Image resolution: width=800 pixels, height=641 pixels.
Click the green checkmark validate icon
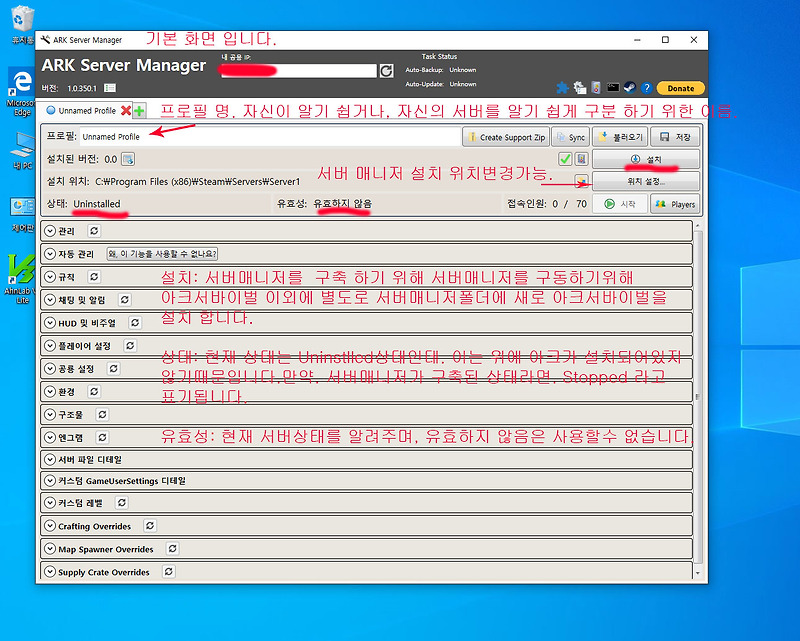click(x=565, y=159)
